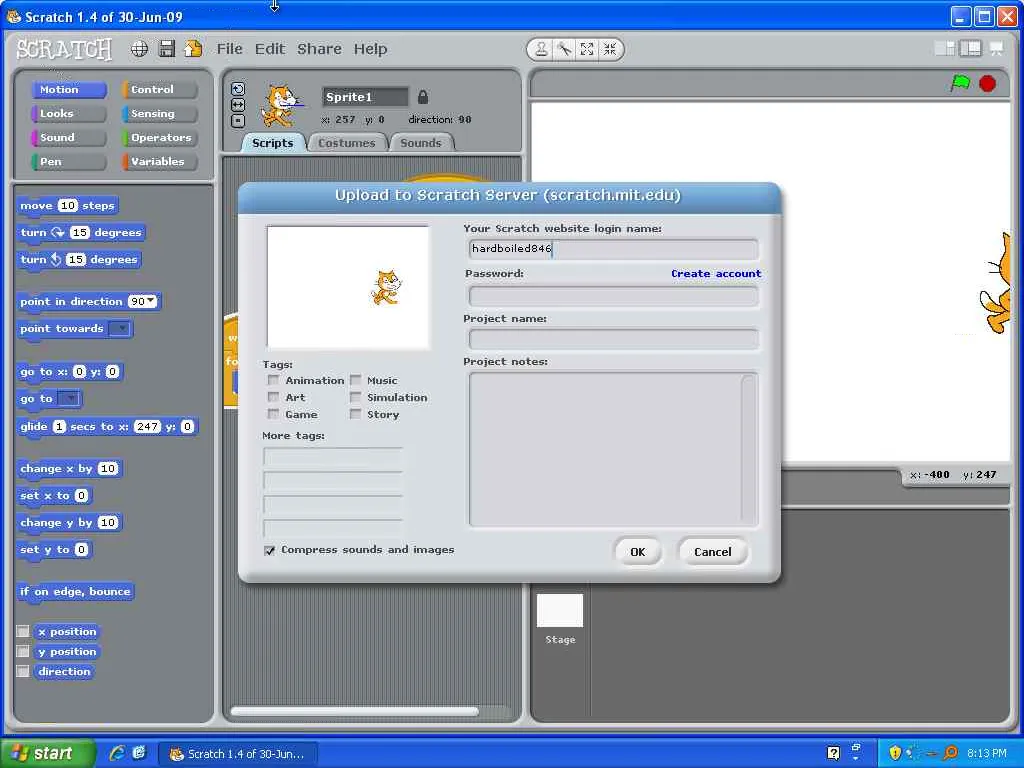
Task: Click the Sprite1 name field
Action: tap(364, 97)
